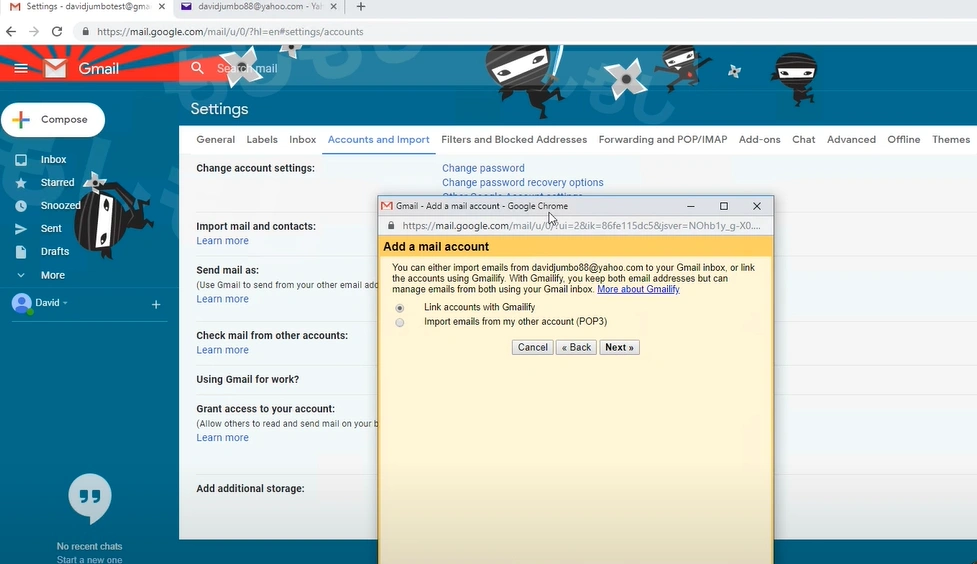Click the Gmail favicon in popup title bar
This screenshot has height=564, width=977.
pyautogui.click(x=387, y=206)
